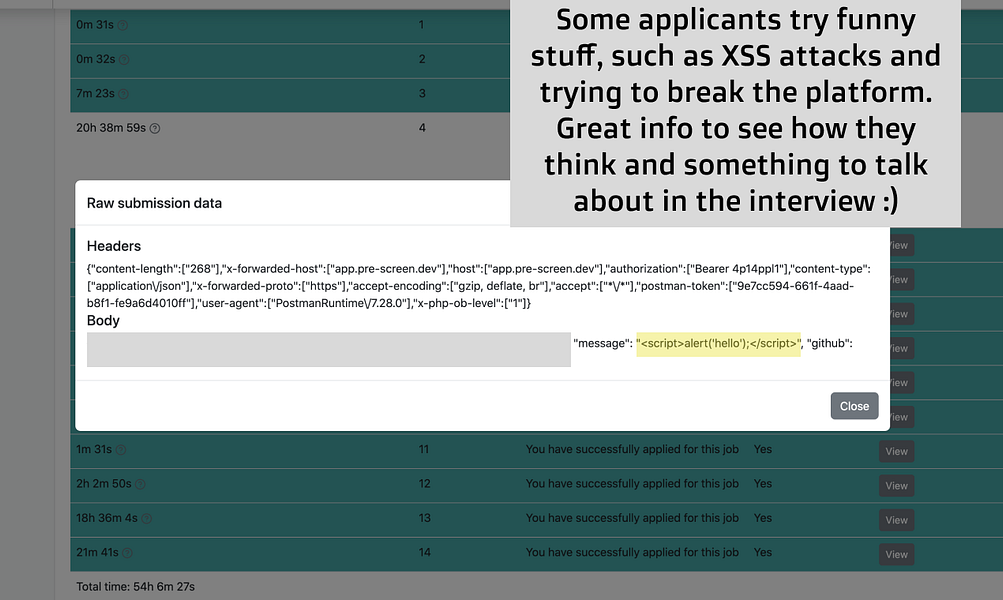Click Yes value in row 12
Viewport: 1003px width, 600px height.
pyautogui.click(x=762, y=484)
